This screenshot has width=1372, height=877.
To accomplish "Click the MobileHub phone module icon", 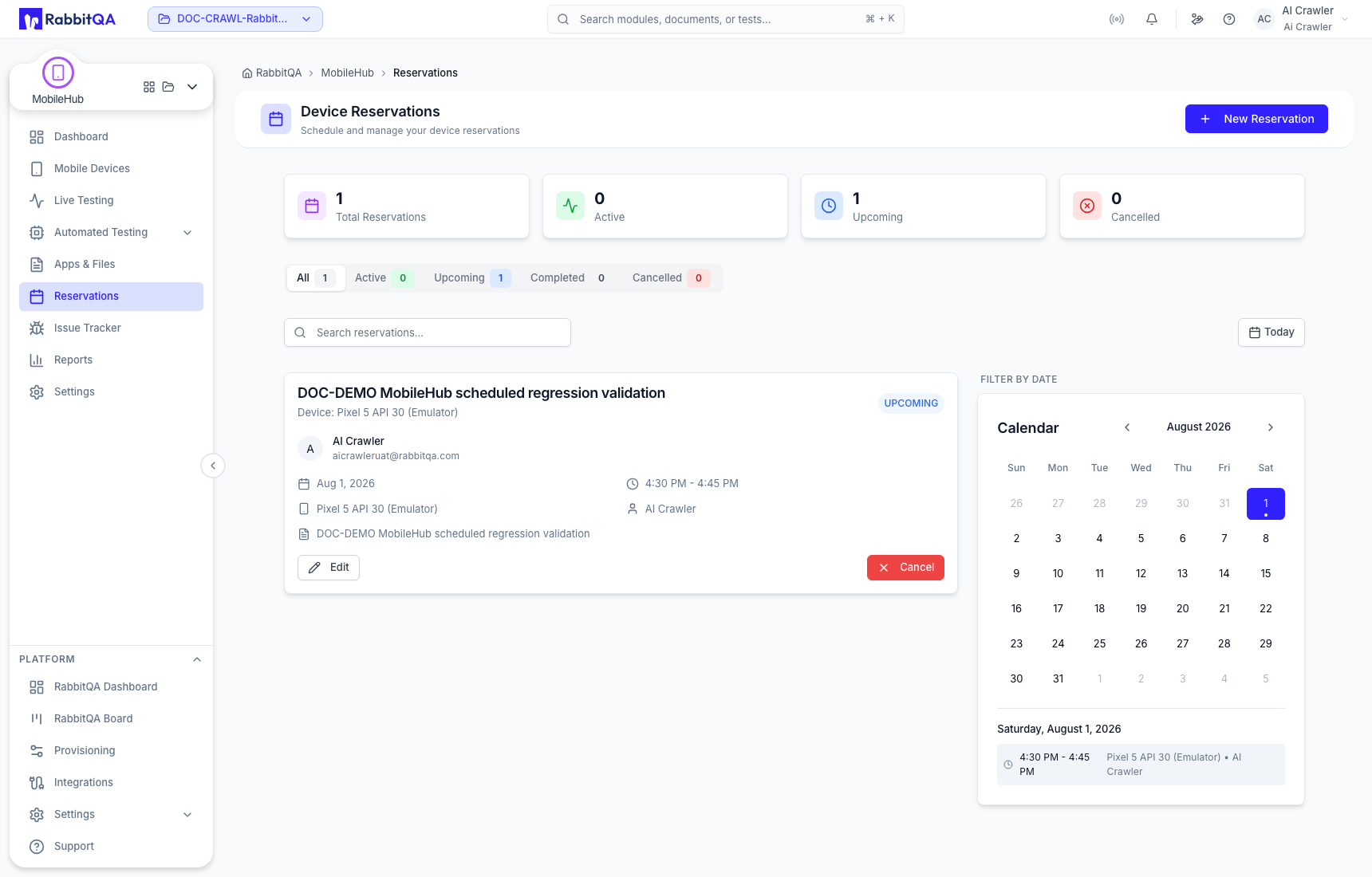I will coord(58,73).
